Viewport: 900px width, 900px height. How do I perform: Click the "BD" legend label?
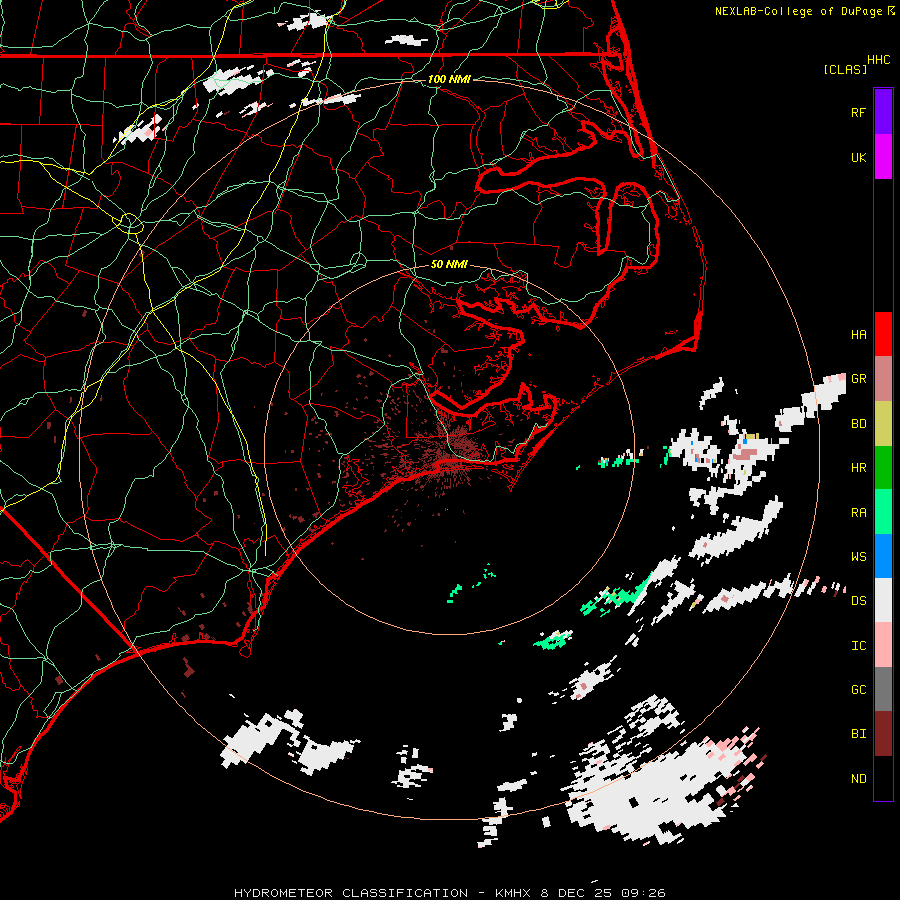pyautogui.click(x=858, y=424)
